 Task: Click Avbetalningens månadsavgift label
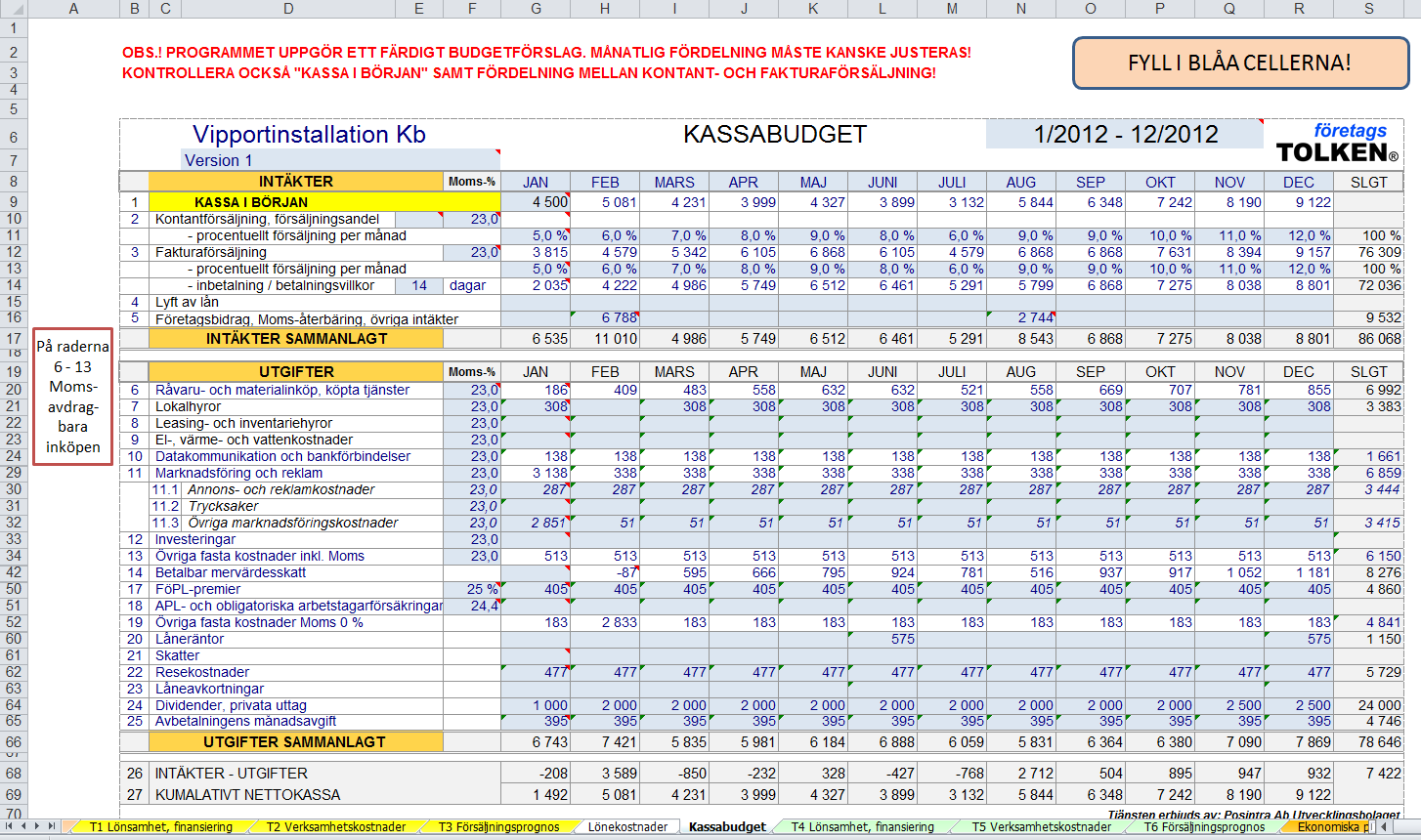[245, 721]
